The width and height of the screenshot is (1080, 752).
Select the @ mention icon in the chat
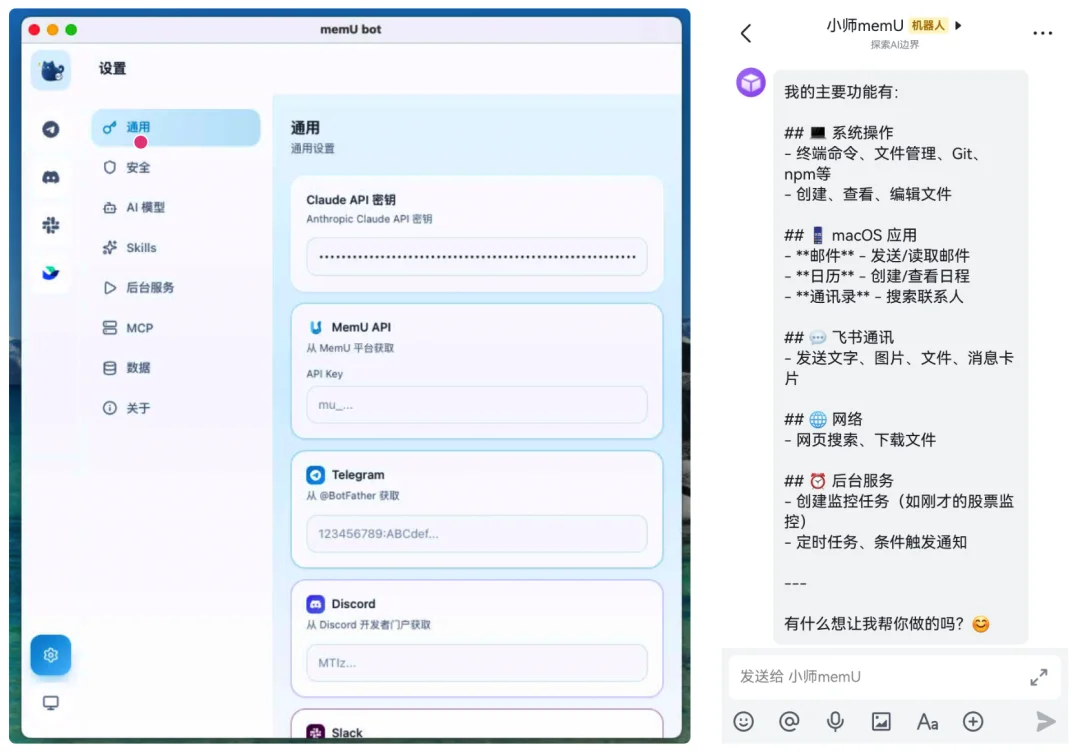coord(789,721)
